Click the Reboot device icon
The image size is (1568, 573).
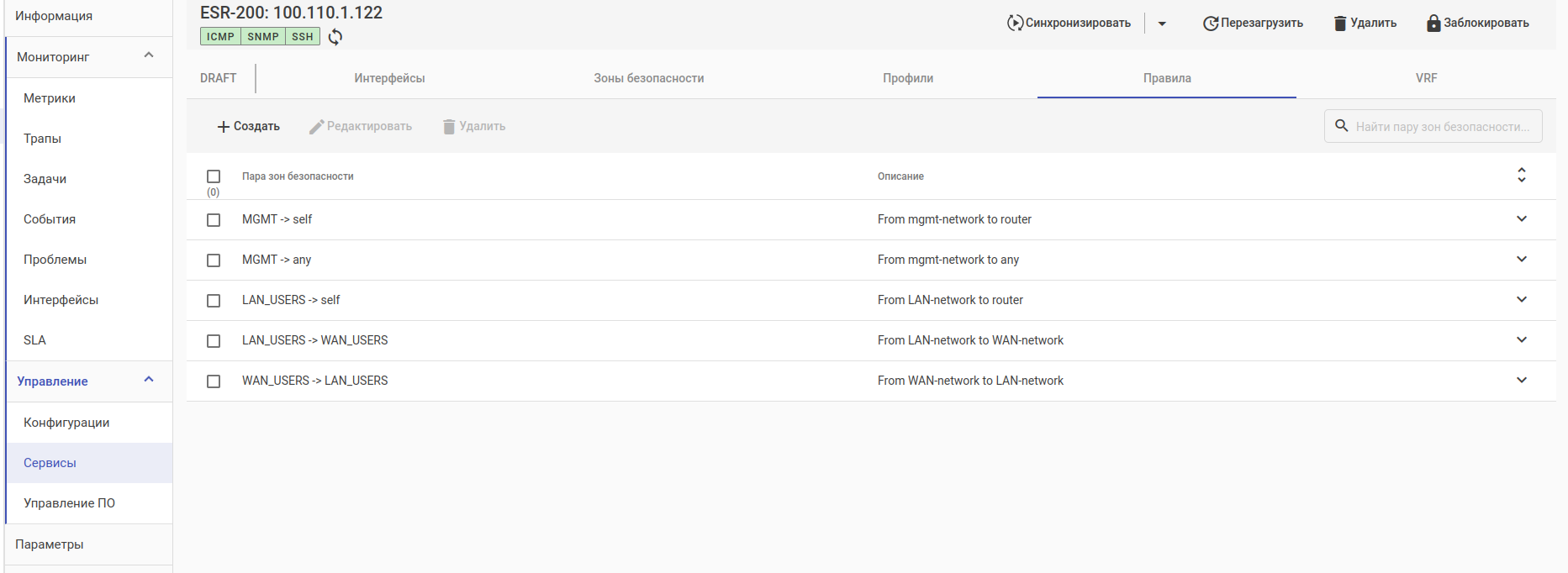coord(1211,24)
